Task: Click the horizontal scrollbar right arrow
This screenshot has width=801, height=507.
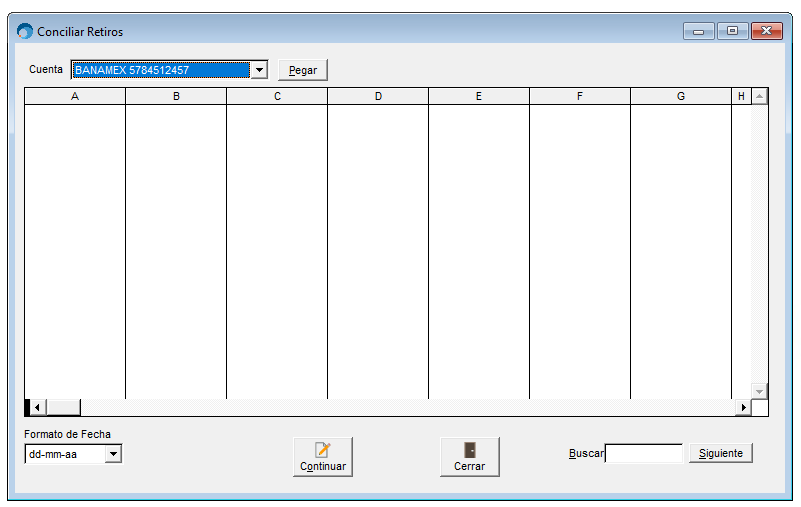Action: click(743, 407)
